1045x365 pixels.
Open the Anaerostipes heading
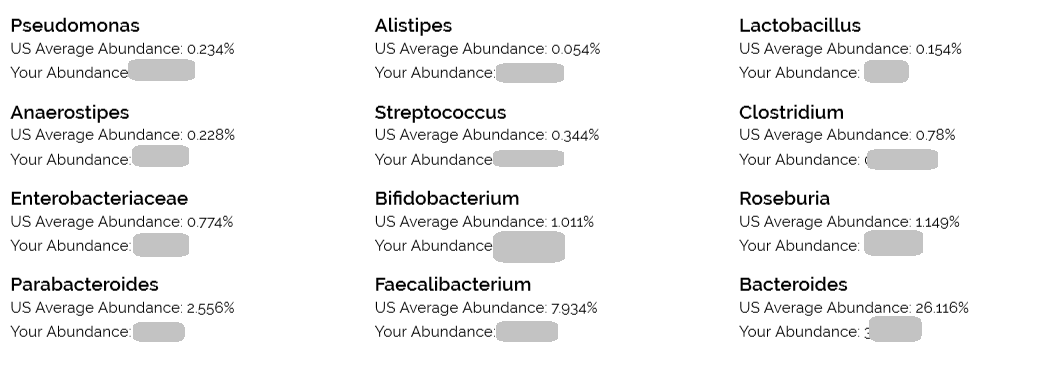pyautogui.click(x=70, y=112)
